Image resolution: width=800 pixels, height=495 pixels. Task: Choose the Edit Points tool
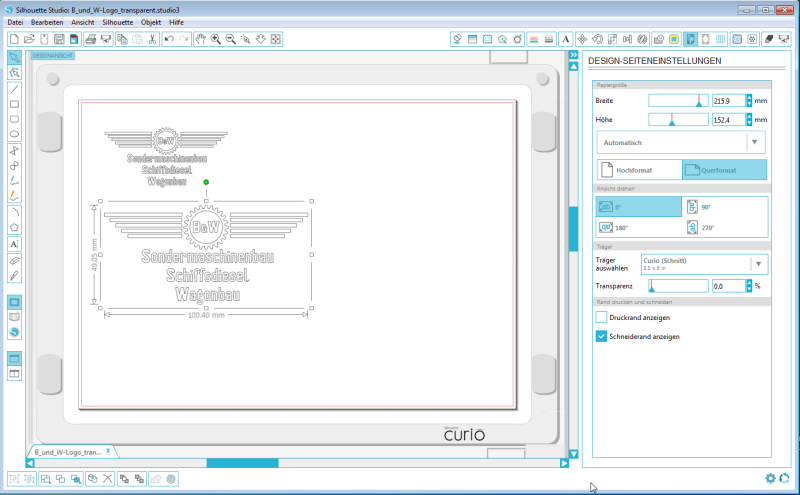tap(14, 73)
